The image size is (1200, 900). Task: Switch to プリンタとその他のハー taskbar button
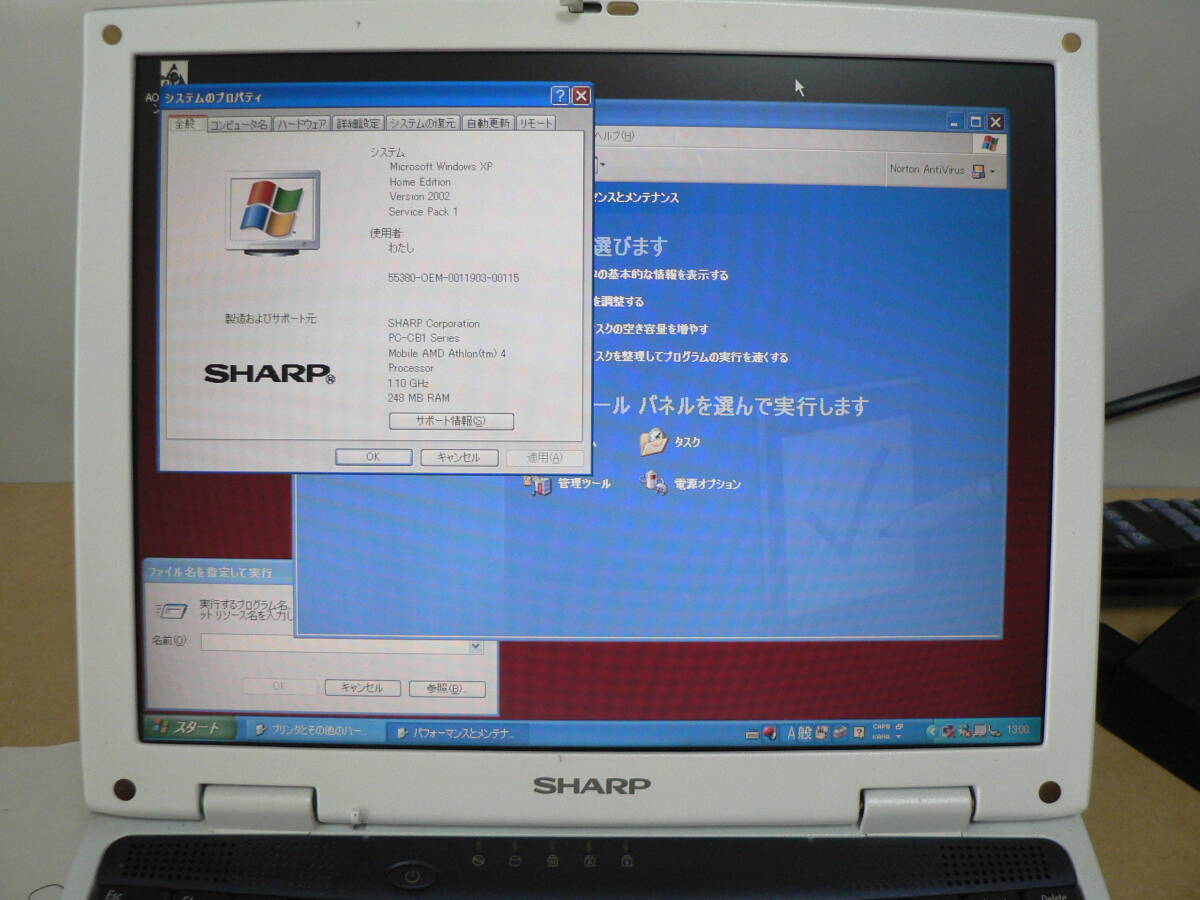pos(313,731)
